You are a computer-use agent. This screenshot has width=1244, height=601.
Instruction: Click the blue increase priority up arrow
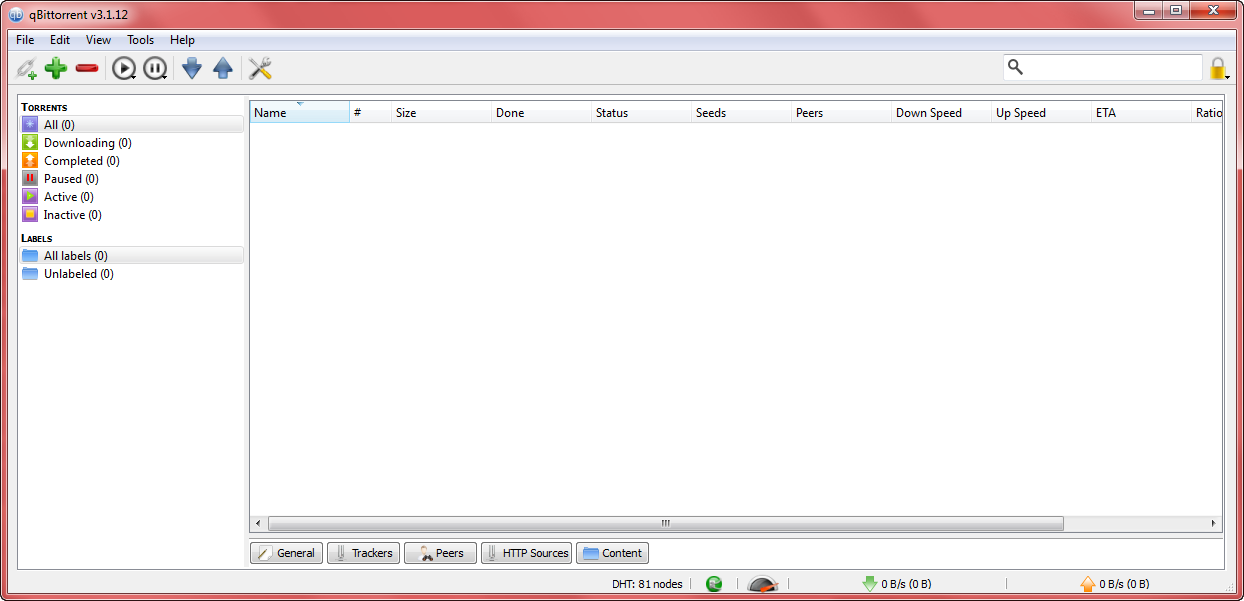[223, 68]
